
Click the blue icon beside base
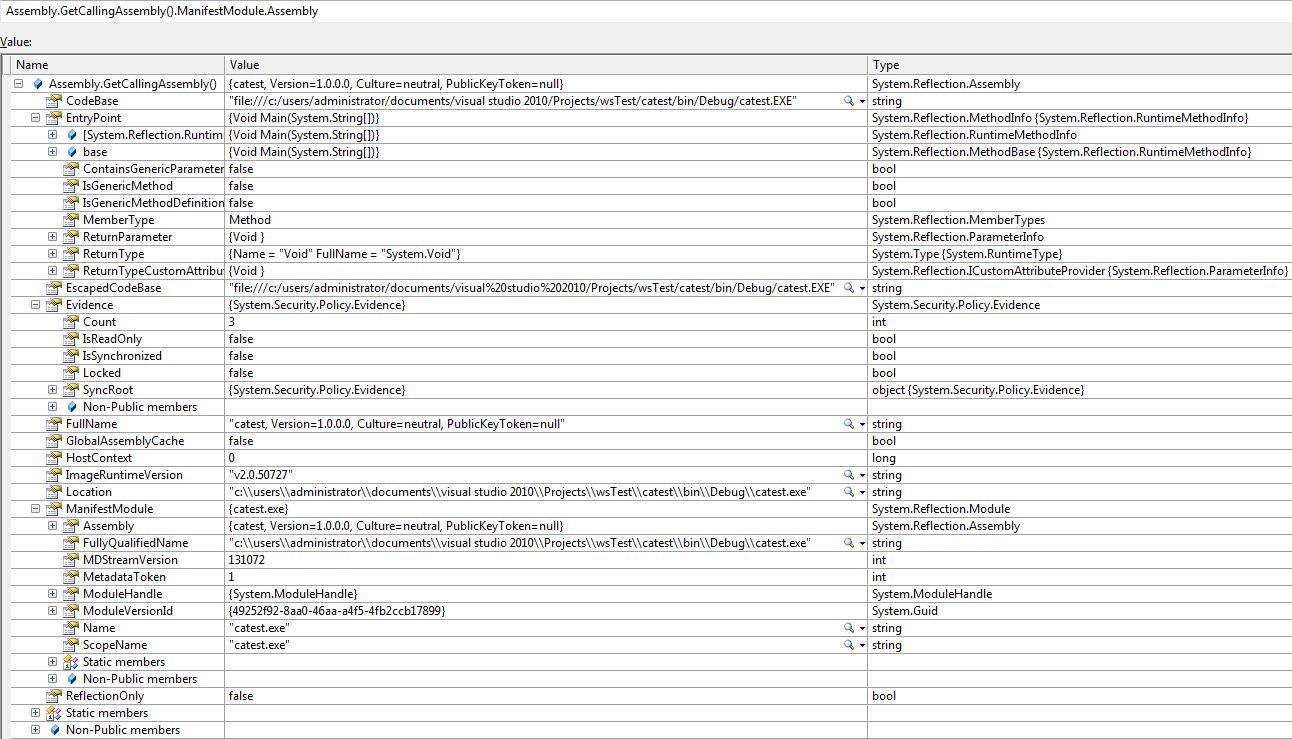click(x=72, y=152)
